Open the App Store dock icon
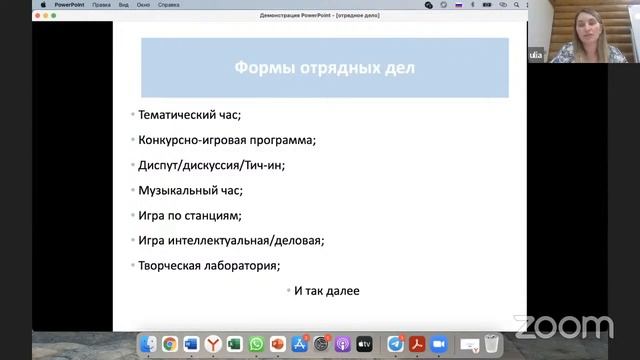Image resolution: width=640 pixels, height=360 pixels. click(299, 344)
